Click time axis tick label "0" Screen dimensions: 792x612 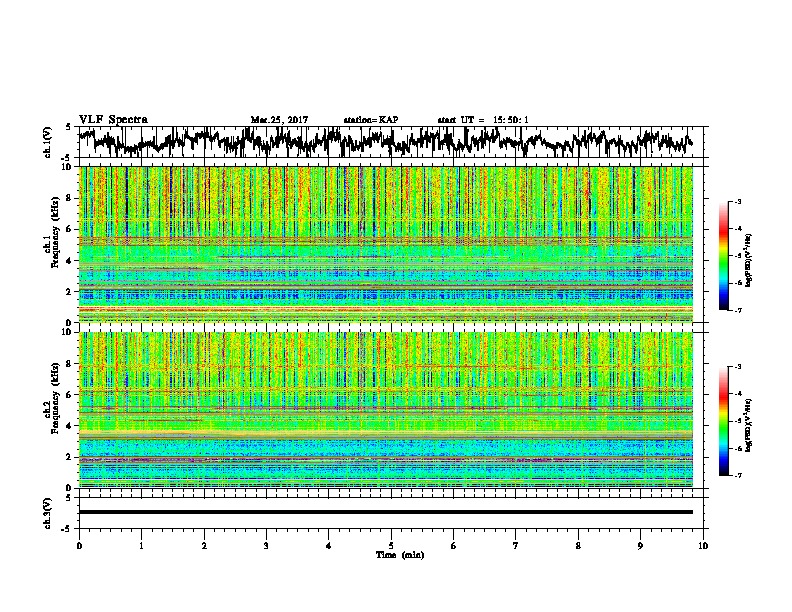coord(79,546)
